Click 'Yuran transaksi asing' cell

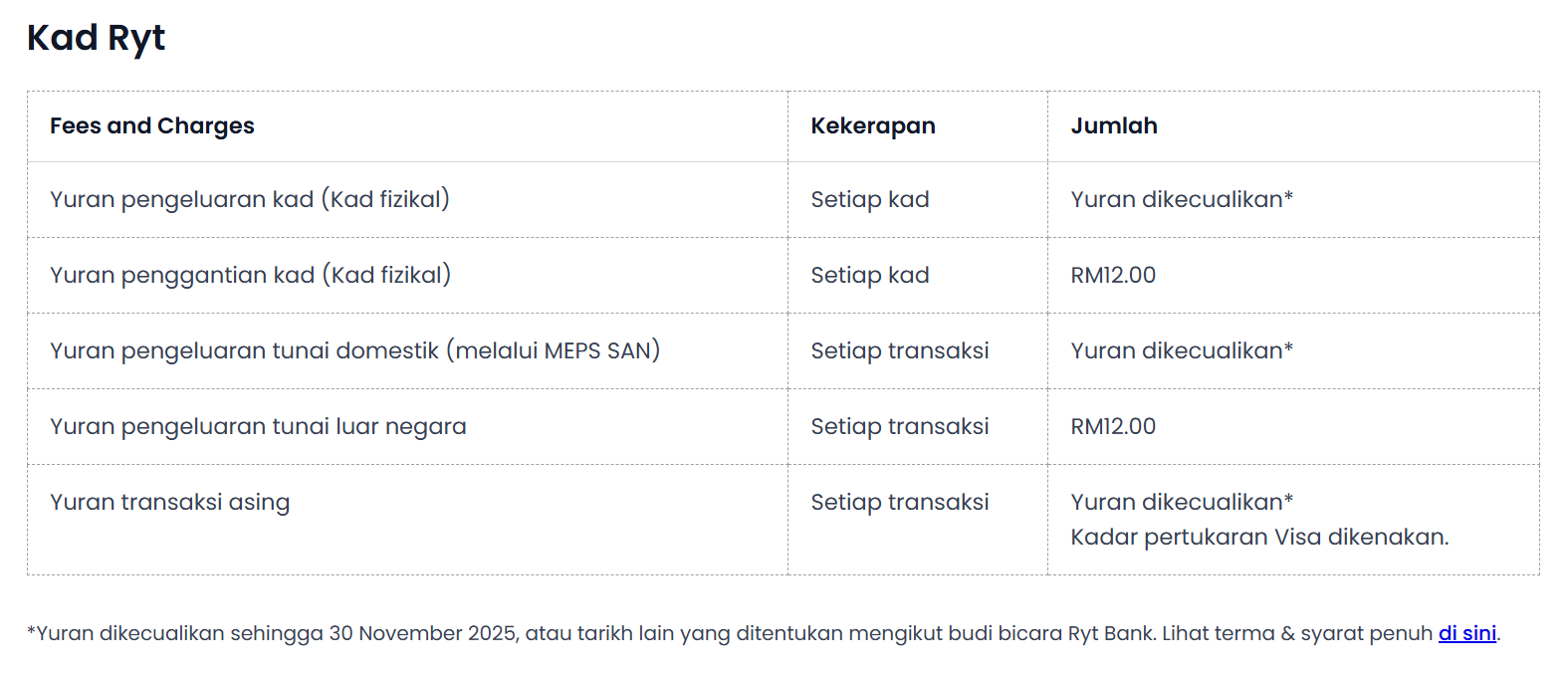click(170, 502)
